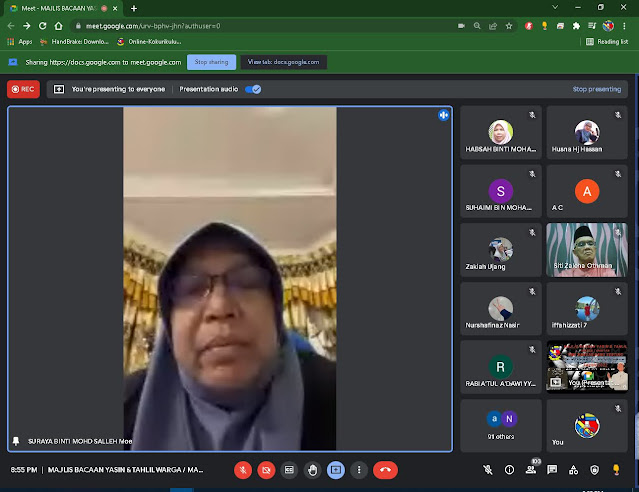Click camera permission icon in address bar
Viewport: 639px width, 492px height.
[x=461, y=26]
